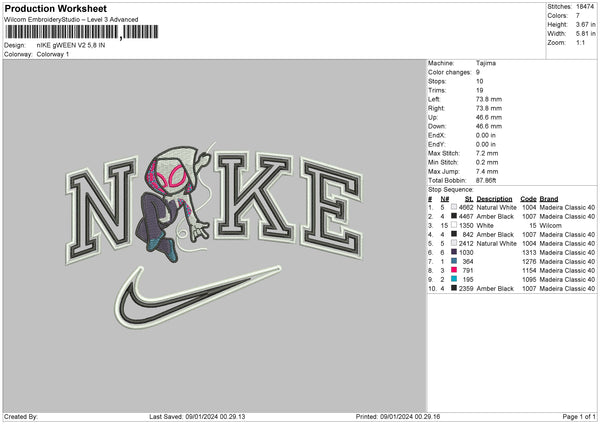This screenshot has width=600, height=424.
Task: Click the Trims value 19
Action: point(479,90)
